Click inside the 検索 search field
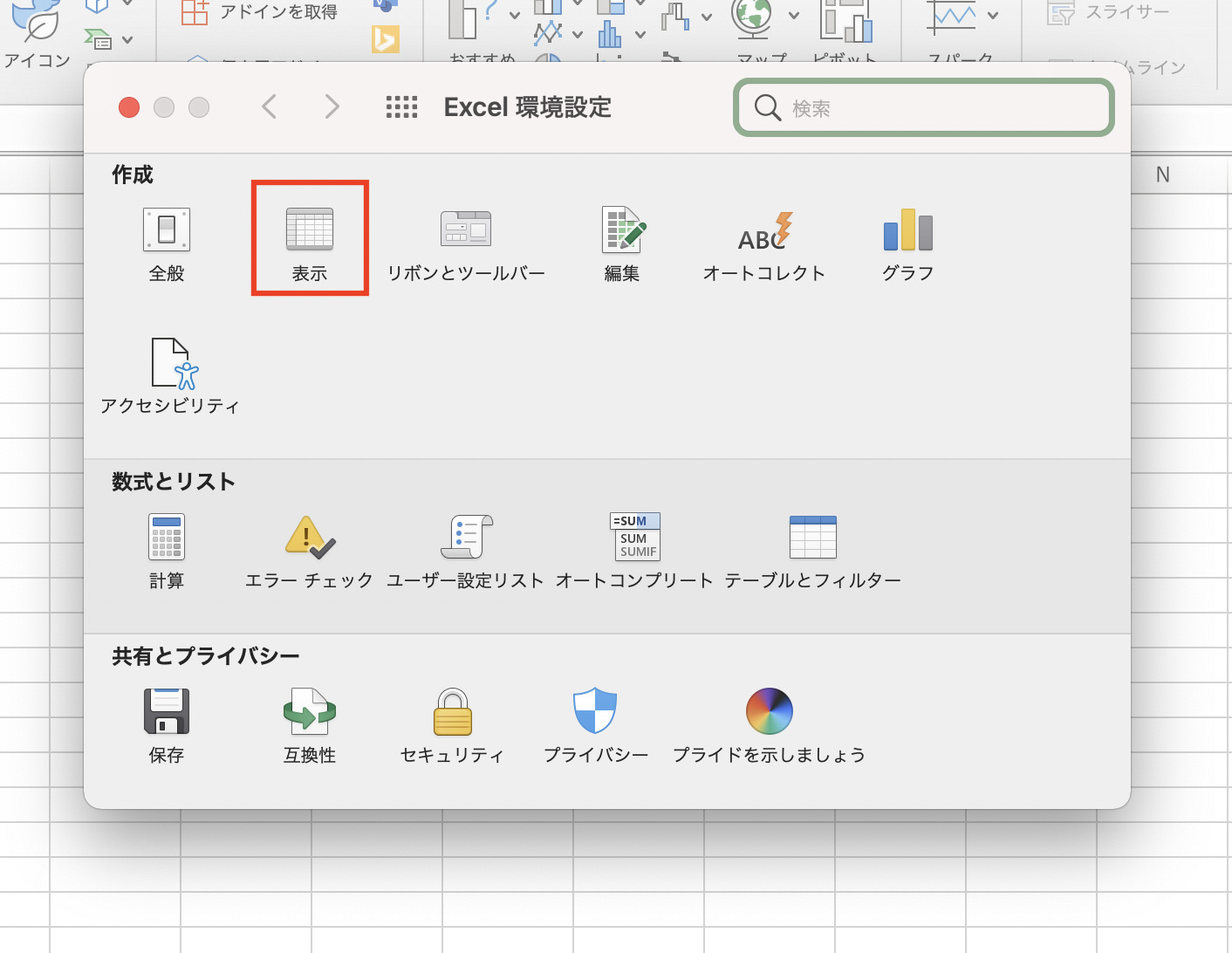 923,107
